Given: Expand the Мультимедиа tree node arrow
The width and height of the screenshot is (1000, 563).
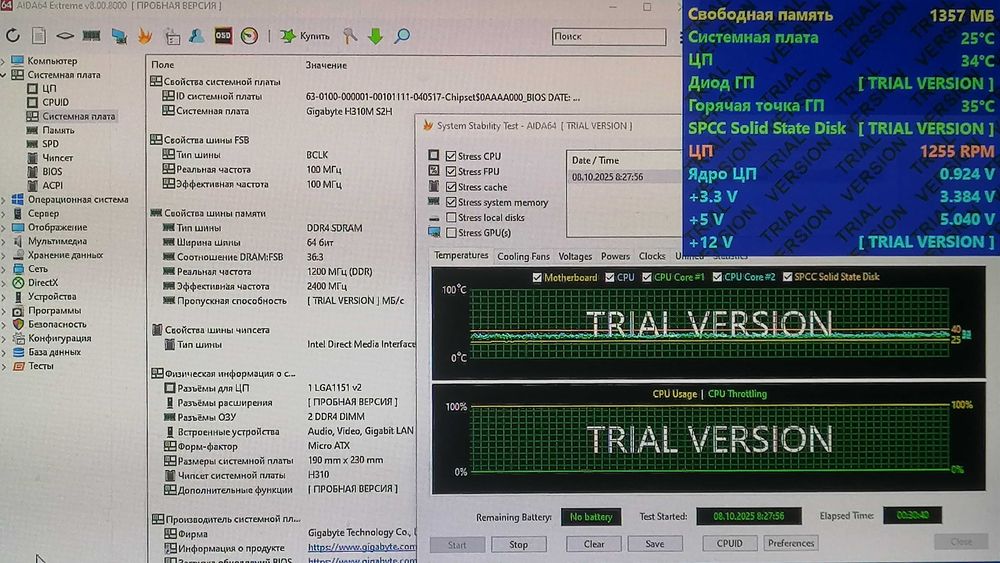Looking at the screenshot, I should click(4, 242).
